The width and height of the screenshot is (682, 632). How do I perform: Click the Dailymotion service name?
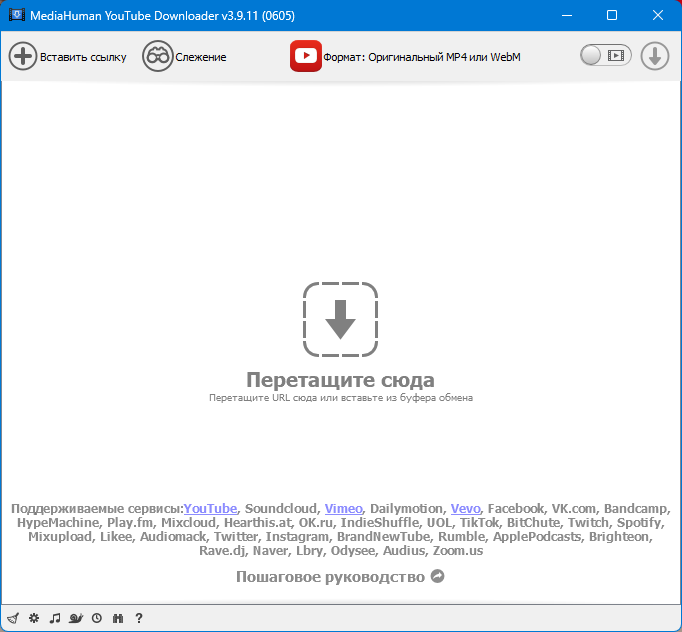click(x=406, y=508)
